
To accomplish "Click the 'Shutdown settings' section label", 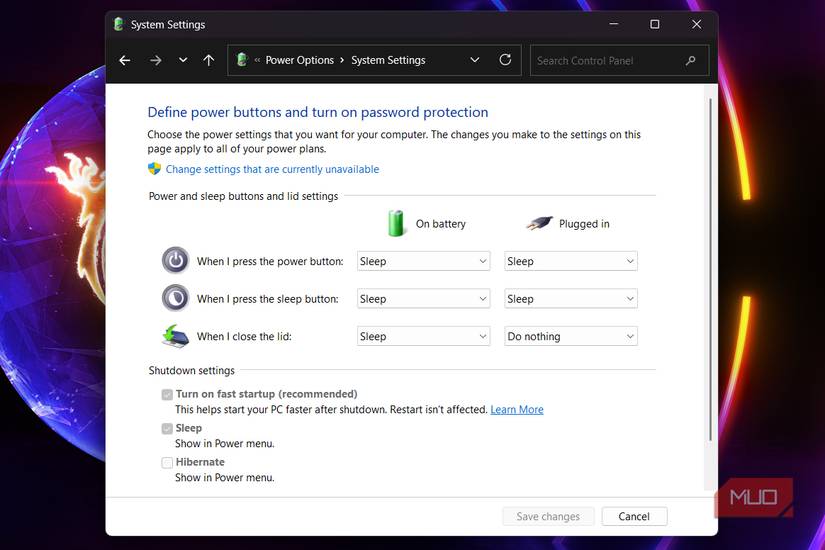I will click(192, 371).
